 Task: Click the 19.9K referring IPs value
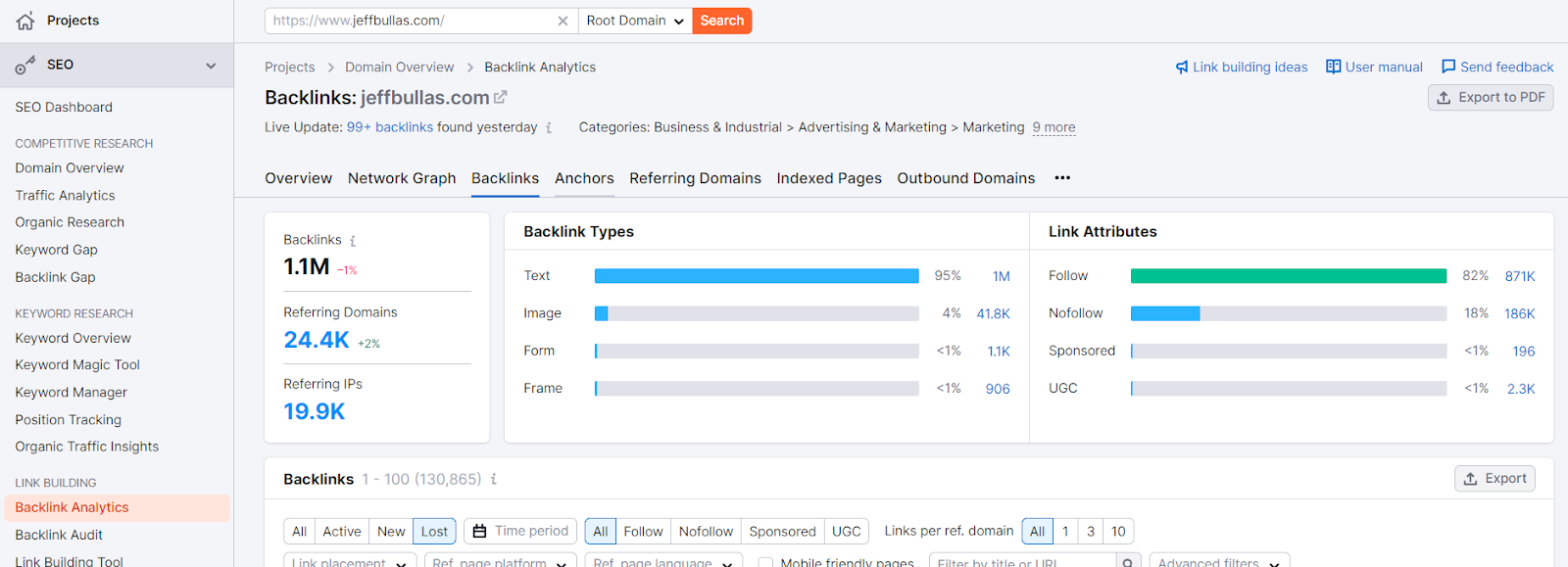(x=315, y=411)
